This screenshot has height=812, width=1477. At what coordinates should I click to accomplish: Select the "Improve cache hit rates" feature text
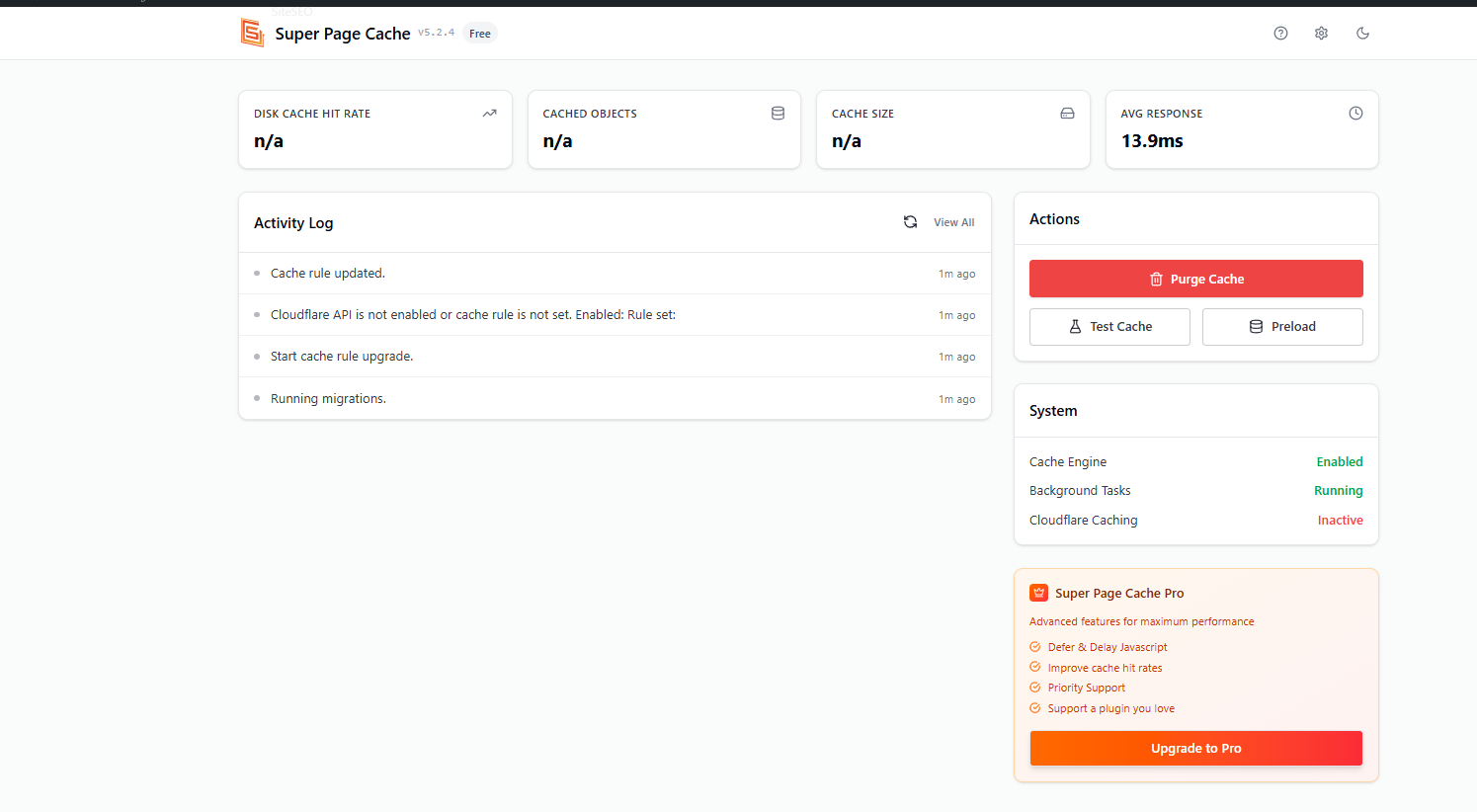pos(1106,668)
